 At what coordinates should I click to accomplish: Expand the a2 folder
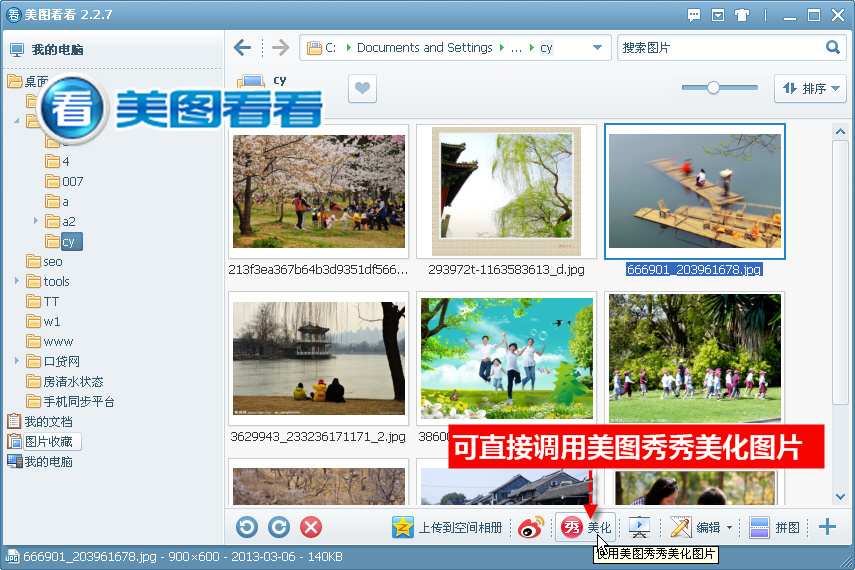tap(35, 221)
